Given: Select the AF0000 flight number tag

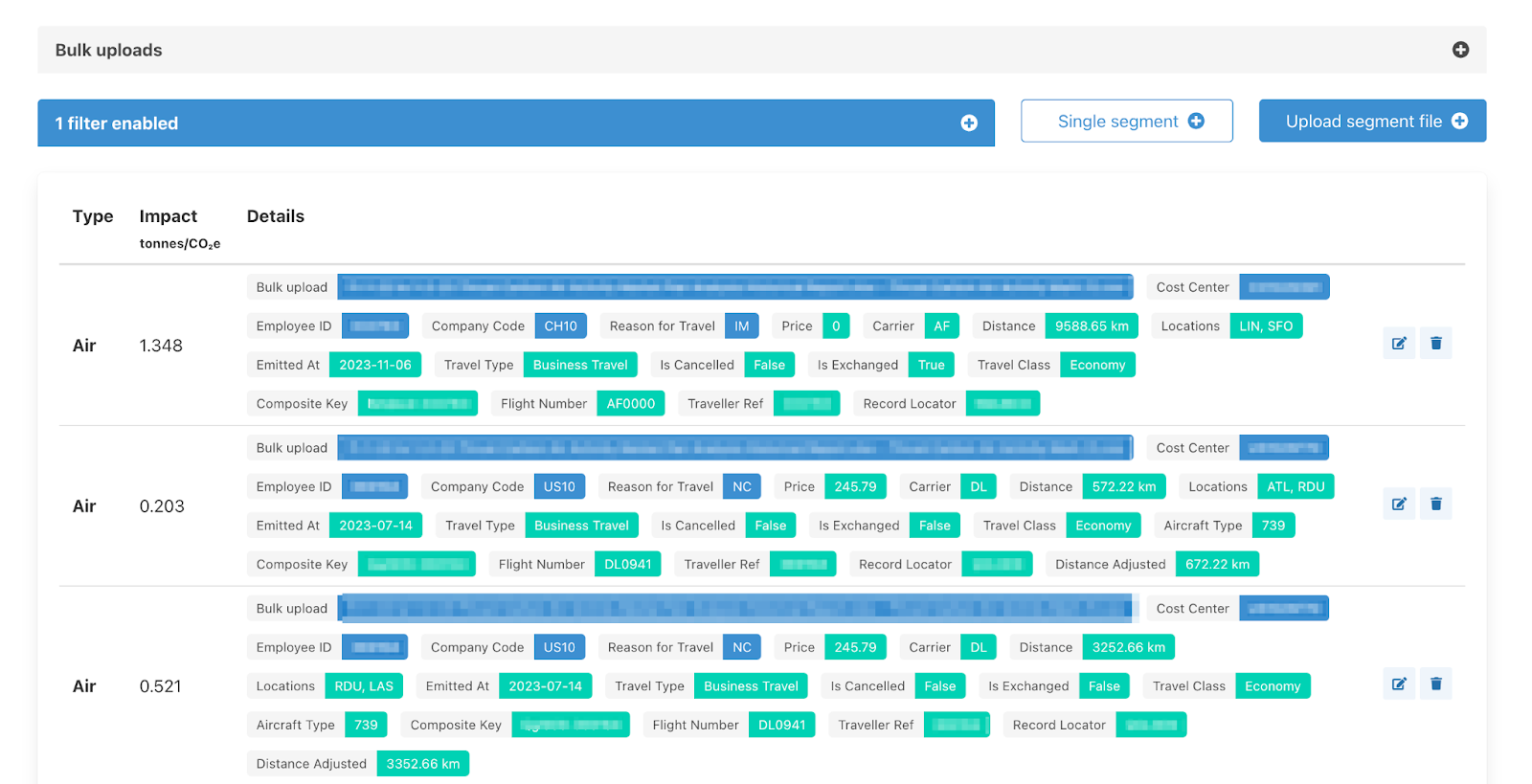Looking at the screenshot, I should (x=630, y=404).
